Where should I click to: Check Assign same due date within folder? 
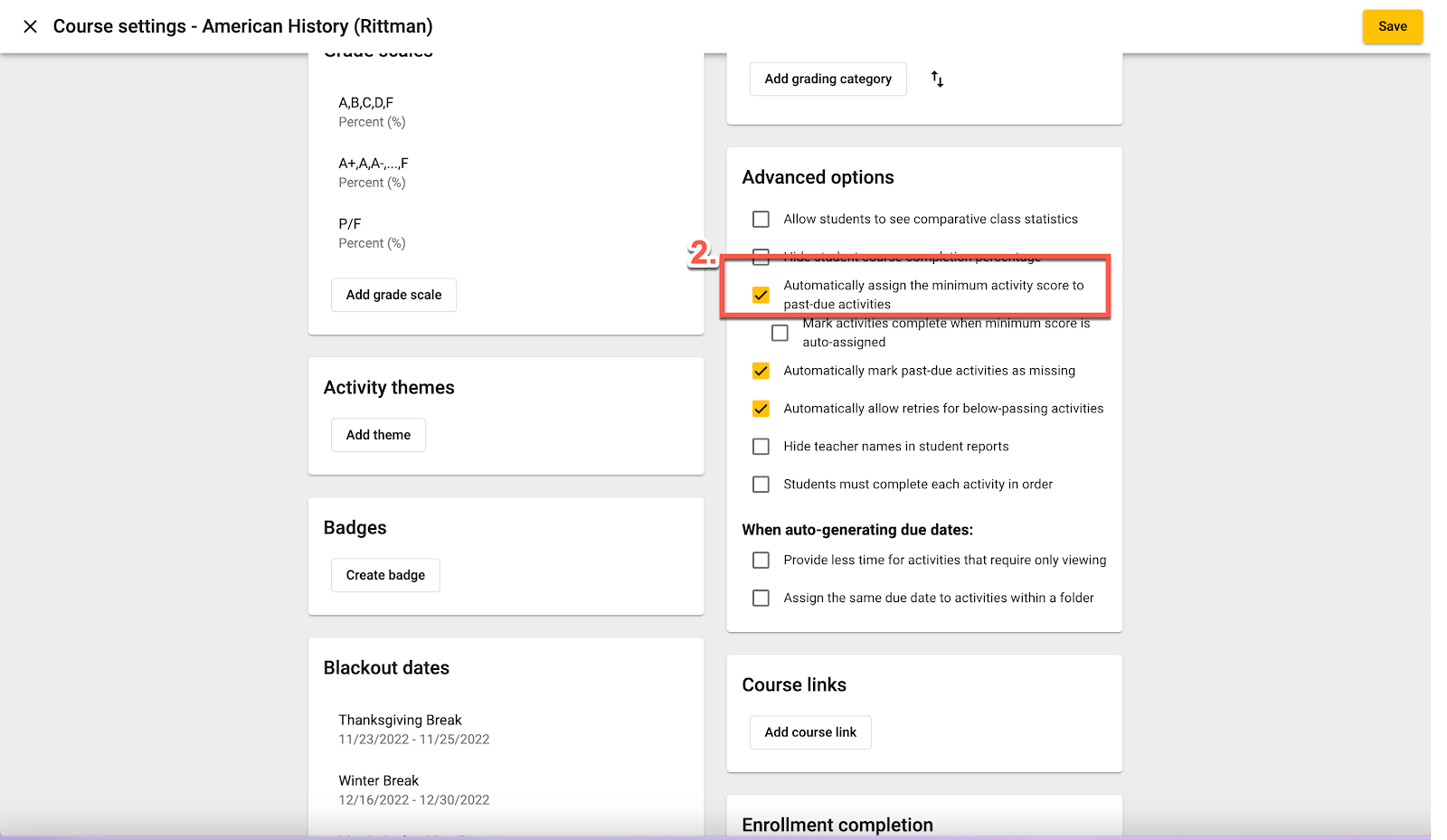[x=761, y=599]
